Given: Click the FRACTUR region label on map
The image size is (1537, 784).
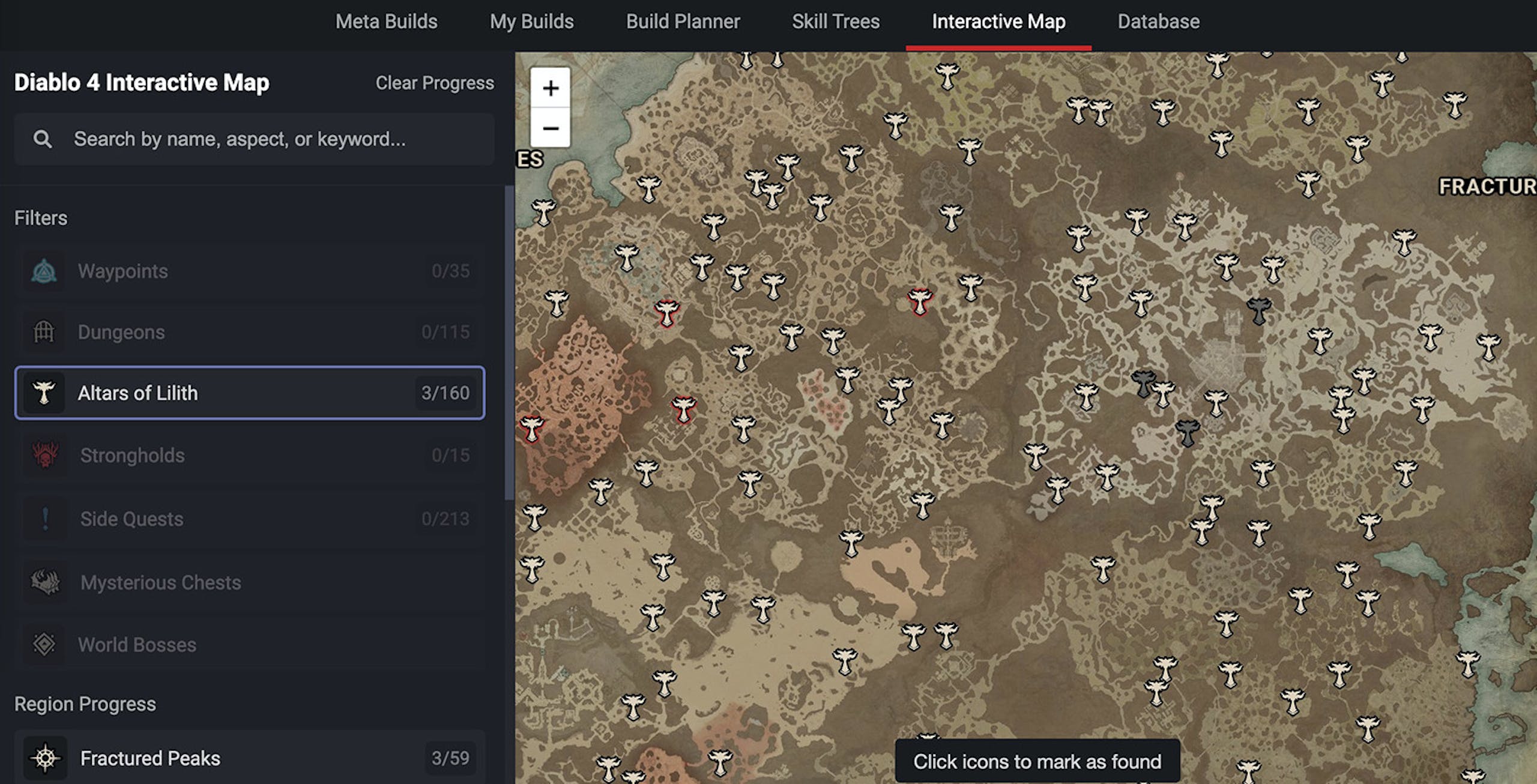Looking at the screenshot, I should tap(1487, 187).
